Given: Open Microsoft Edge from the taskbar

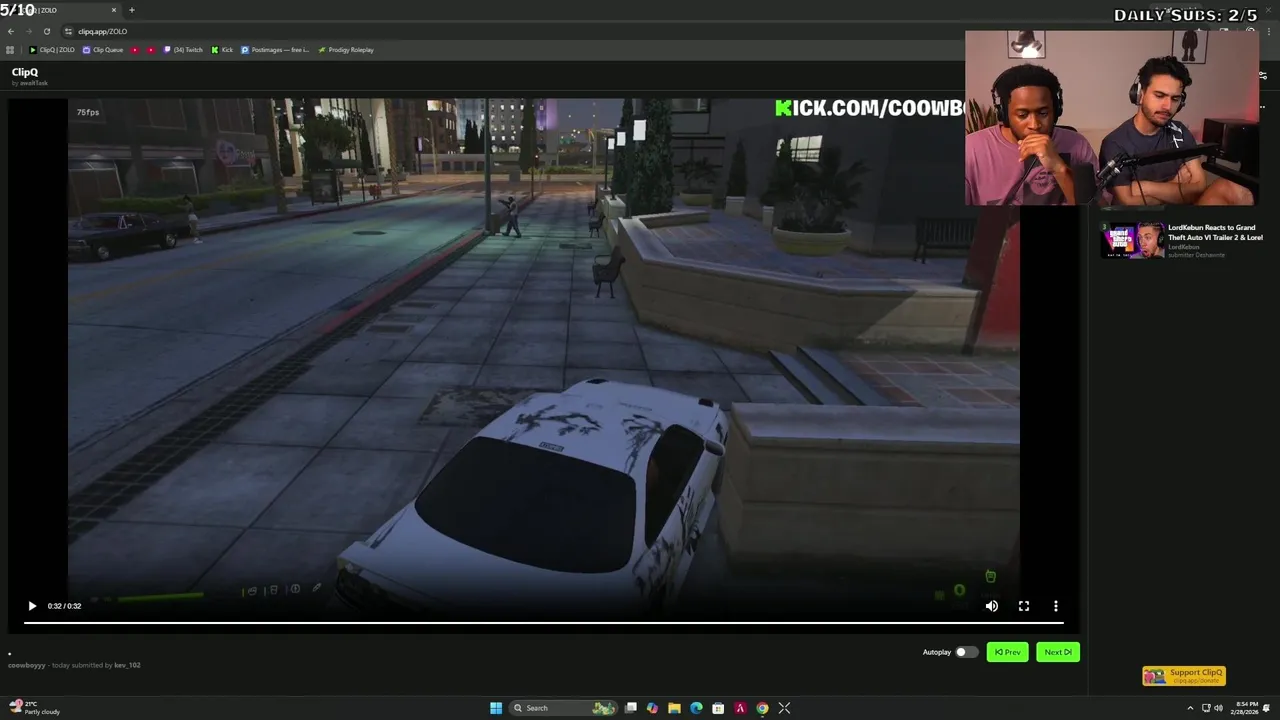Looking at the screenshot, I should [697, 708].
